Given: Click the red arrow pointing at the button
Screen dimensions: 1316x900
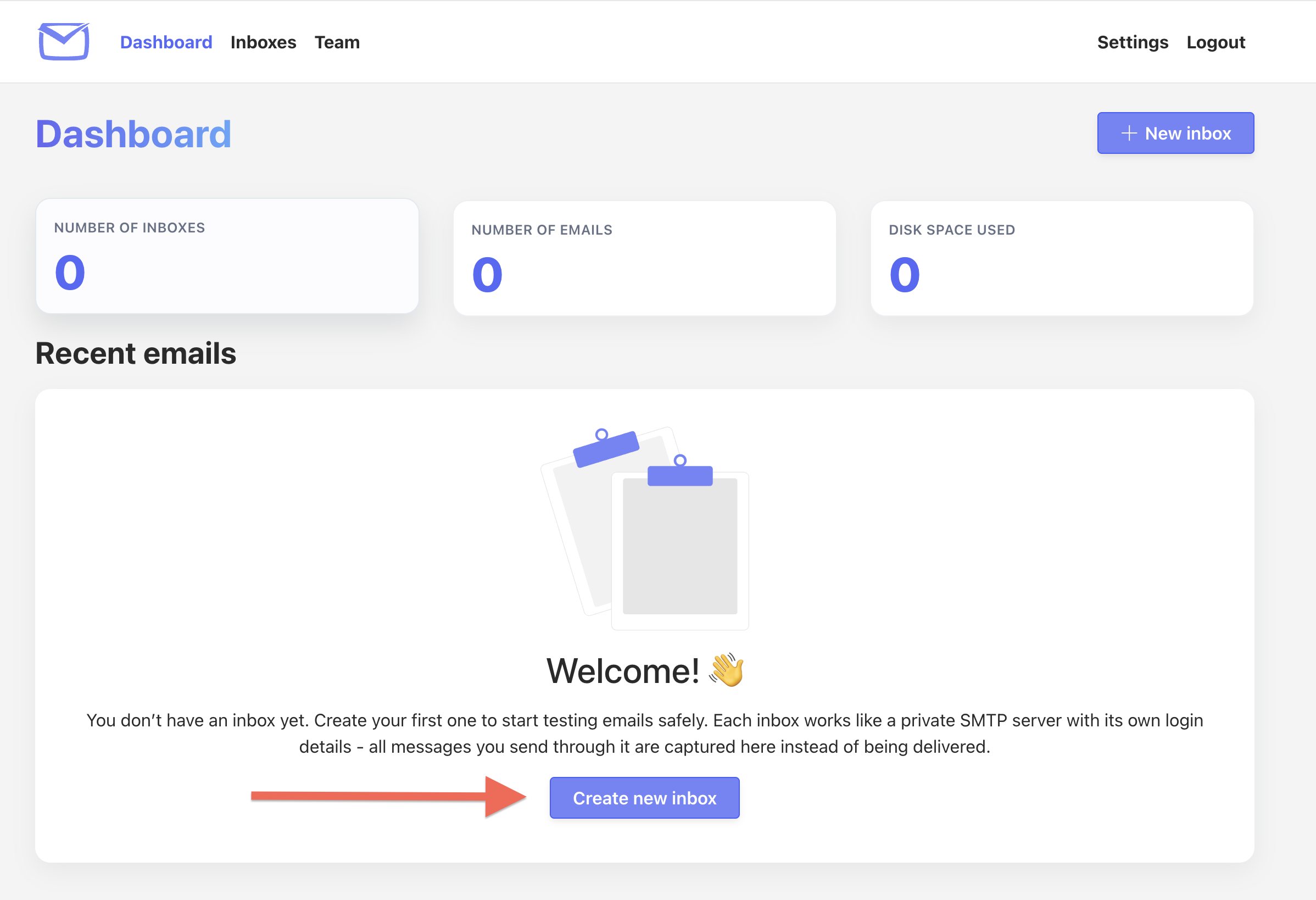Looking at the screenshot, I should [x=391, y=798].
